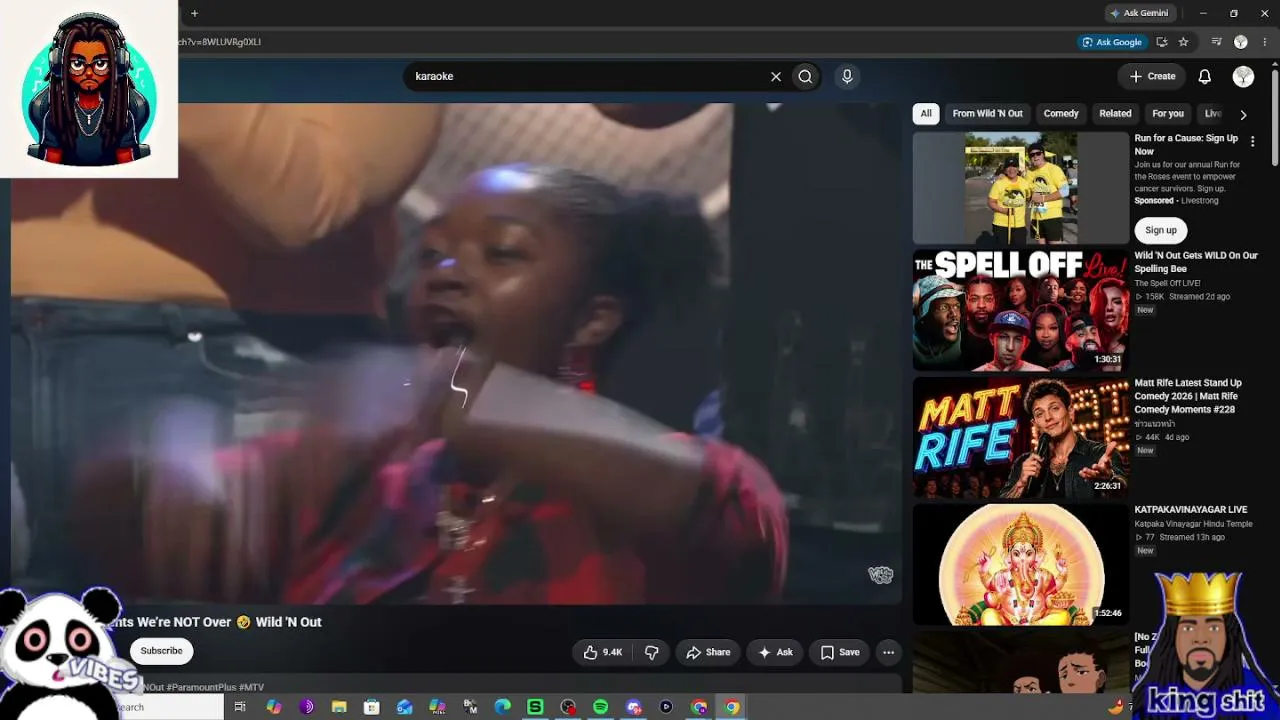Open Microsoft Store from the taskbar
Image resolution: width=1280 pixels, height=720 pixels.
371,707
